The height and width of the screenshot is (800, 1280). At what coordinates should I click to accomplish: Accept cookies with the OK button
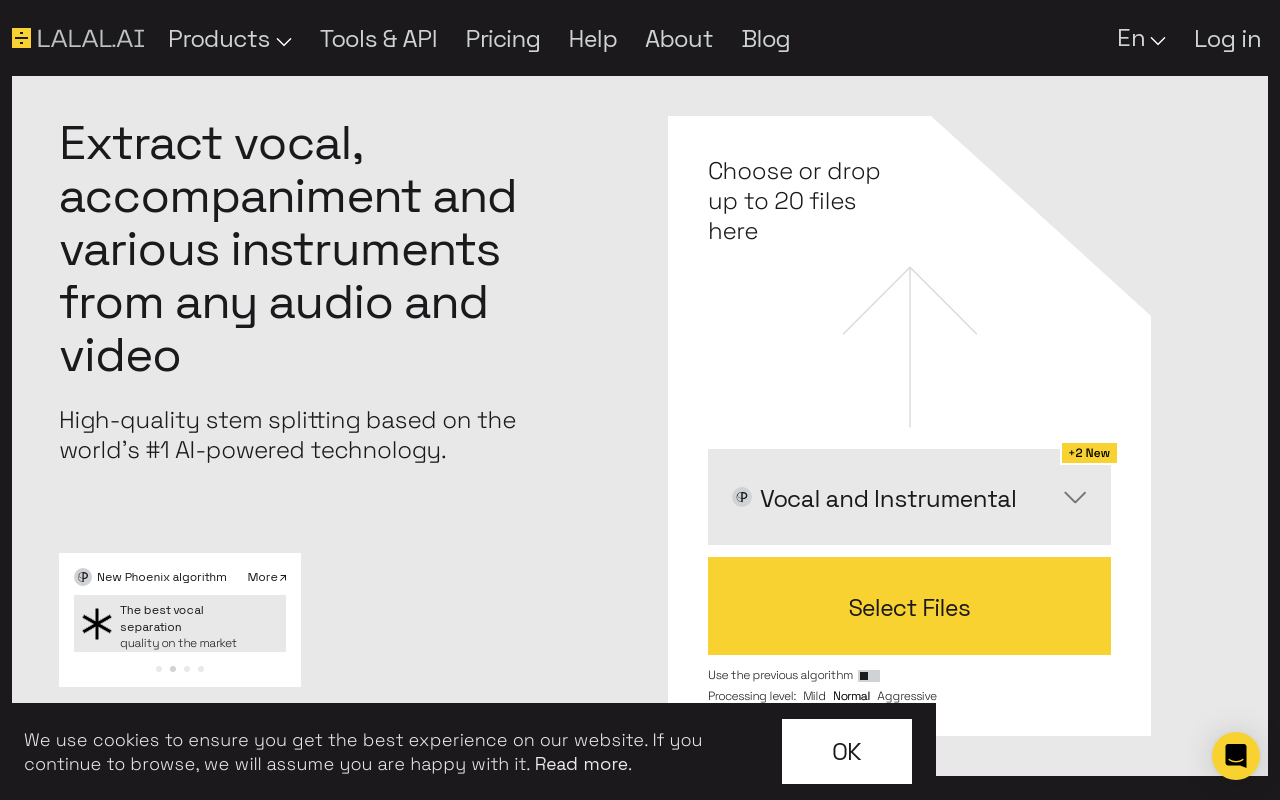point(846,751)
